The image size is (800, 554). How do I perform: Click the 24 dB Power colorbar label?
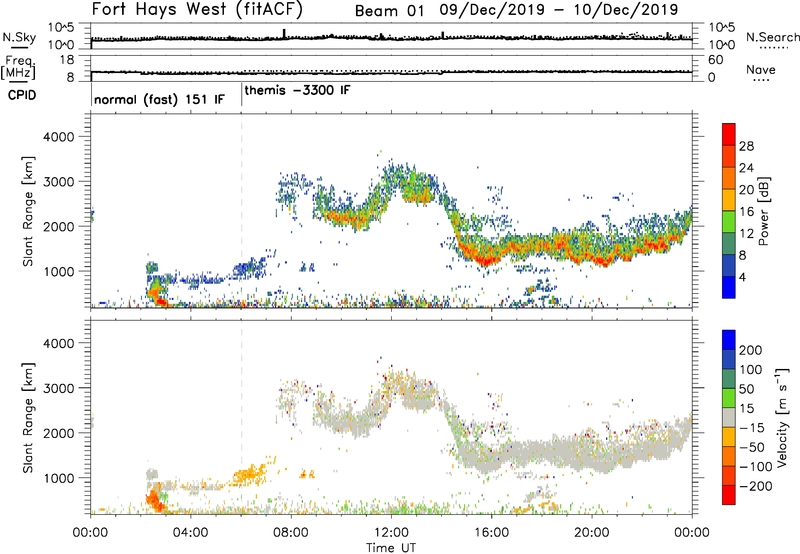[746, 168]
